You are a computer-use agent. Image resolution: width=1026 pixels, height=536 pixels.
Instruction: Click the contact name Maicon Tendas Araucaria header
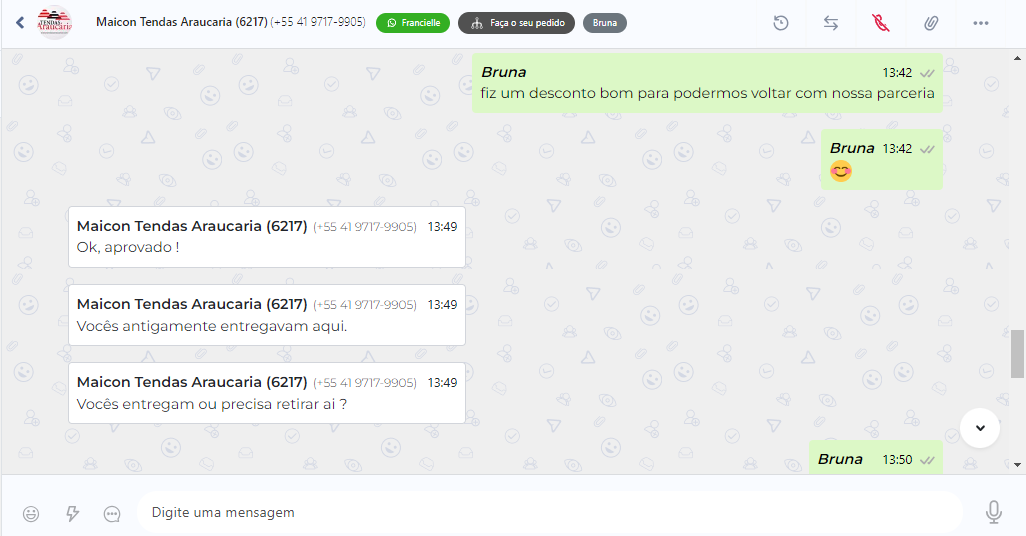point(181,22)
